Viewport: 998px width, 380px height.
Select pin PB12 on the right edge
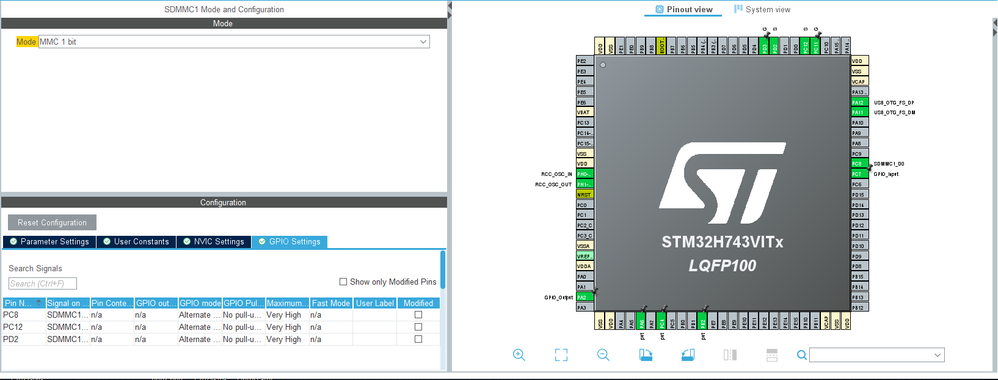[x=859, y=308]
